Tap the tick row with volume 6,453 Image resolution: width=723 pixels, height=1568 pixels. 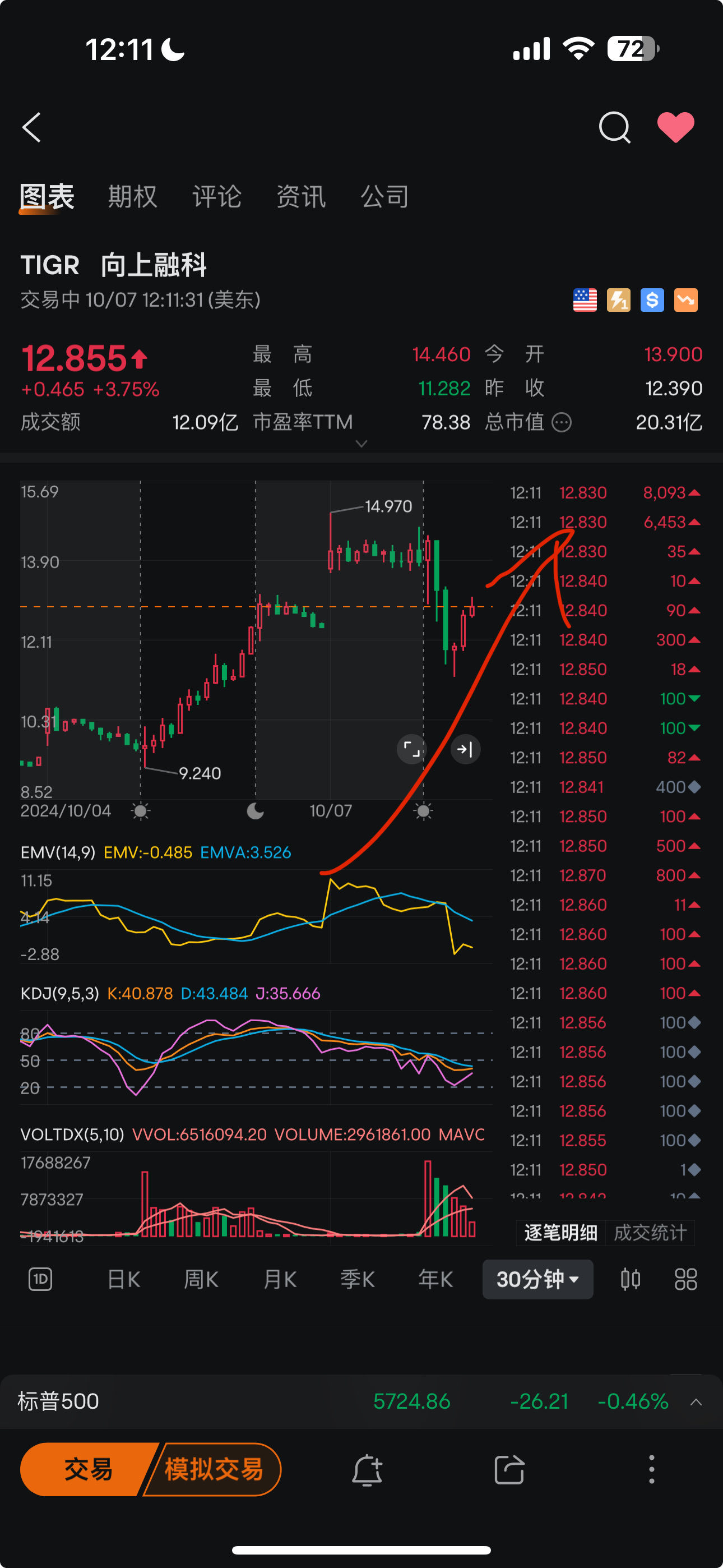click(605, 522)
